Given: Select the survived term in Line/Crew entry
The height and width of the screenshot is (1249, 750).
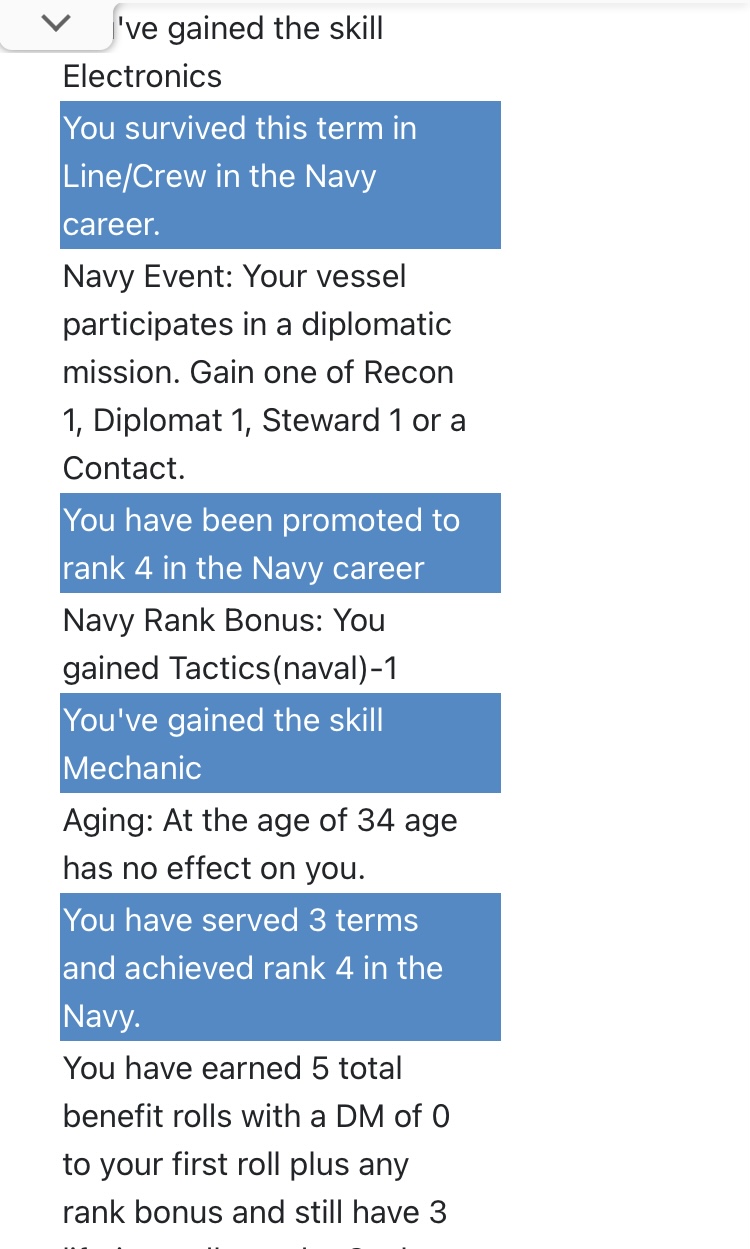Looking at the screenshot, I should coord(280,175).
